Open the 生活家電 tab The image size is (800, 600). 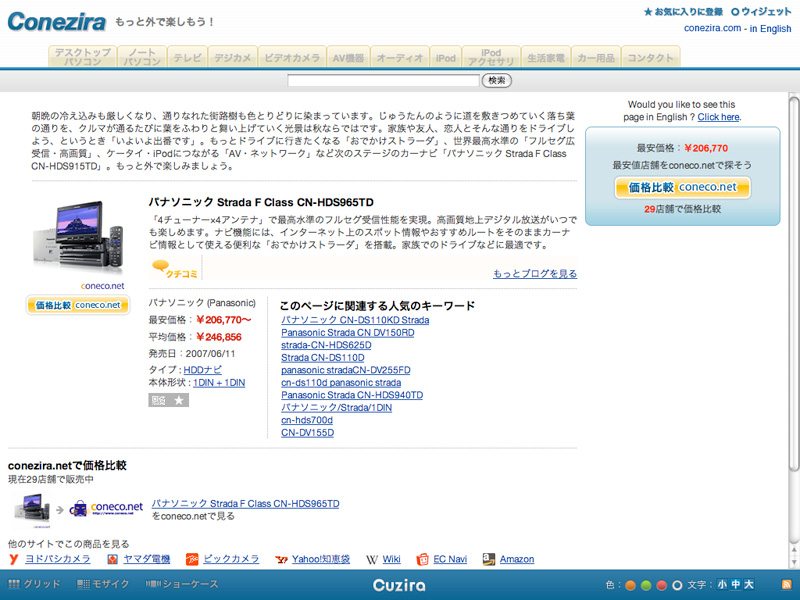coord(545,58)
